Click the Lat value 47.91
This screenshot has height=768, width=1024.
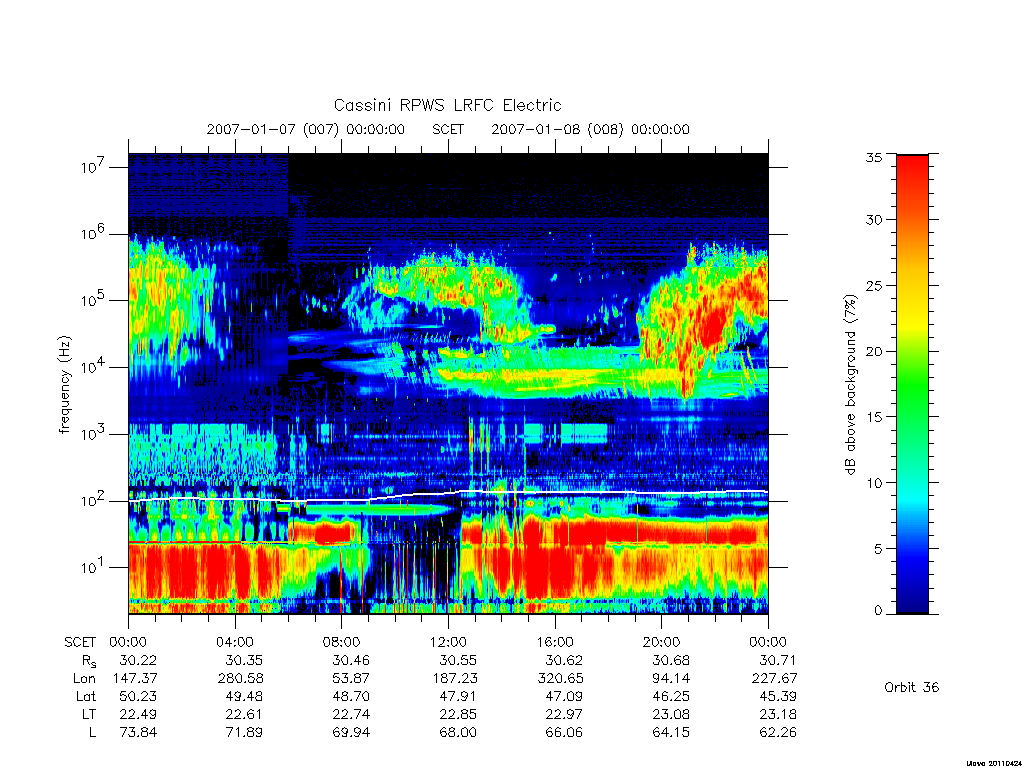[458, 696]
